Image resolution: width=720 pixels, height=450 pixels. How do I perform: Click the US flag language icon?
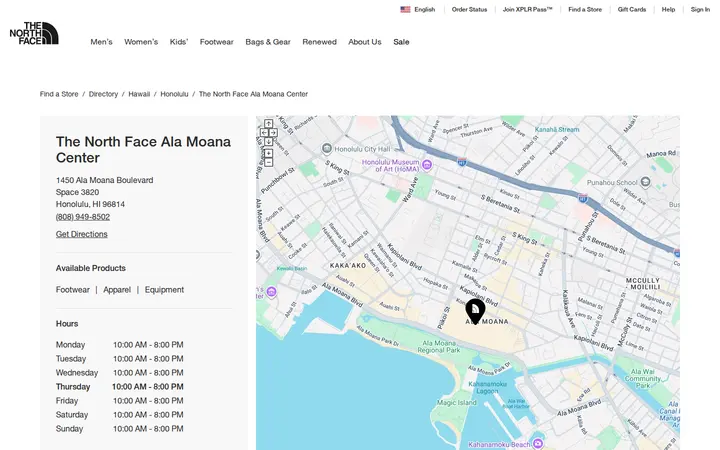coord(405,9)
